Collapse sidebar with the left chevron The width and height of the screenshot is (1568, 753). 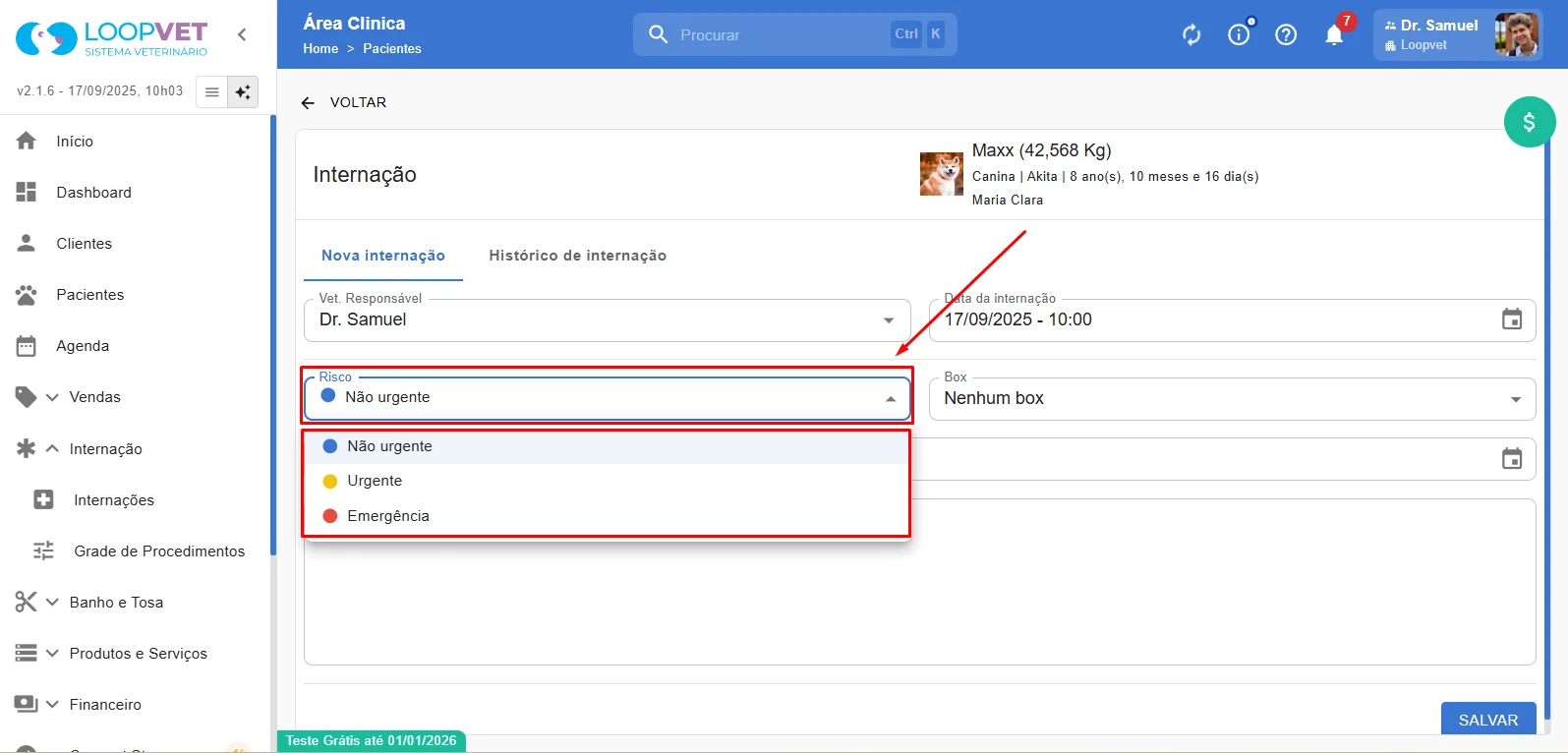tap(242, 34)
